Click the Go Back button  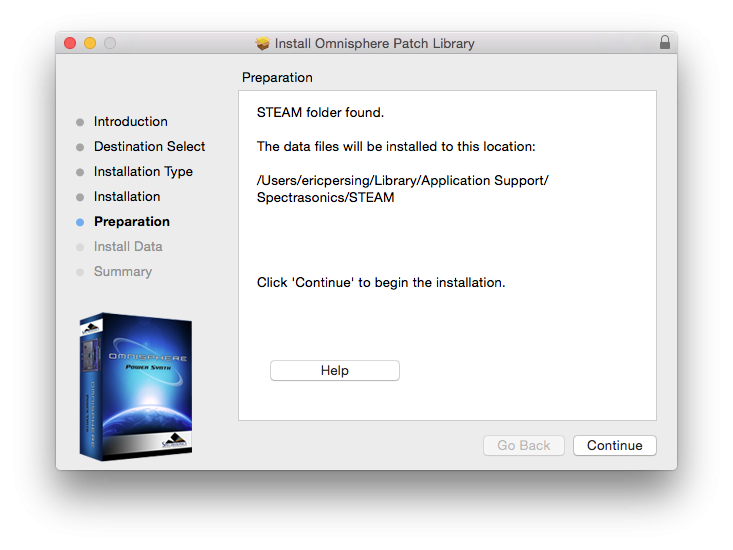click(524, 445)
